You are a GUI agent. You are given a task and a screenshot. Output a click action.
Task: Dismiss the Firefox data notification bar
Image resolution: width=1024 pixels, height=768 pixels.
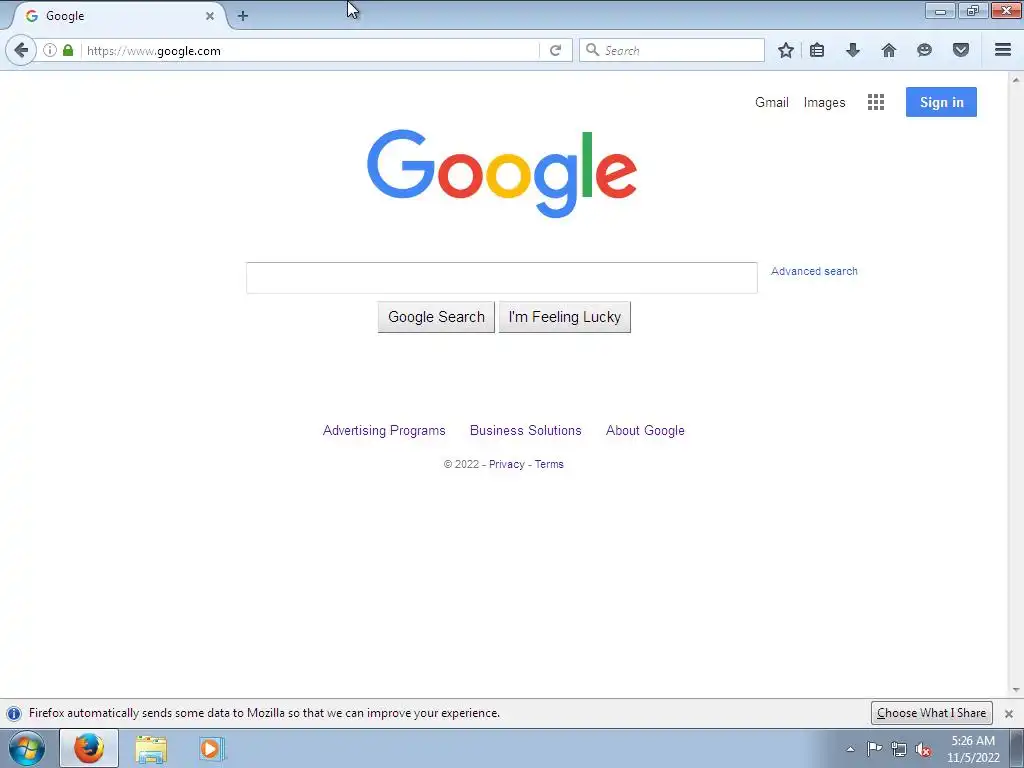tap(1009, 713)
